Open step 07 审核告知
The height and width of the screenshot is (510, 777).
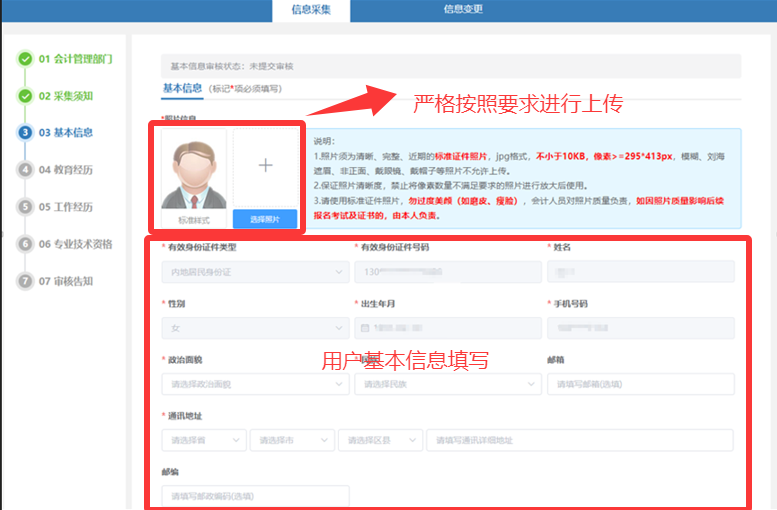click(66, 282)
